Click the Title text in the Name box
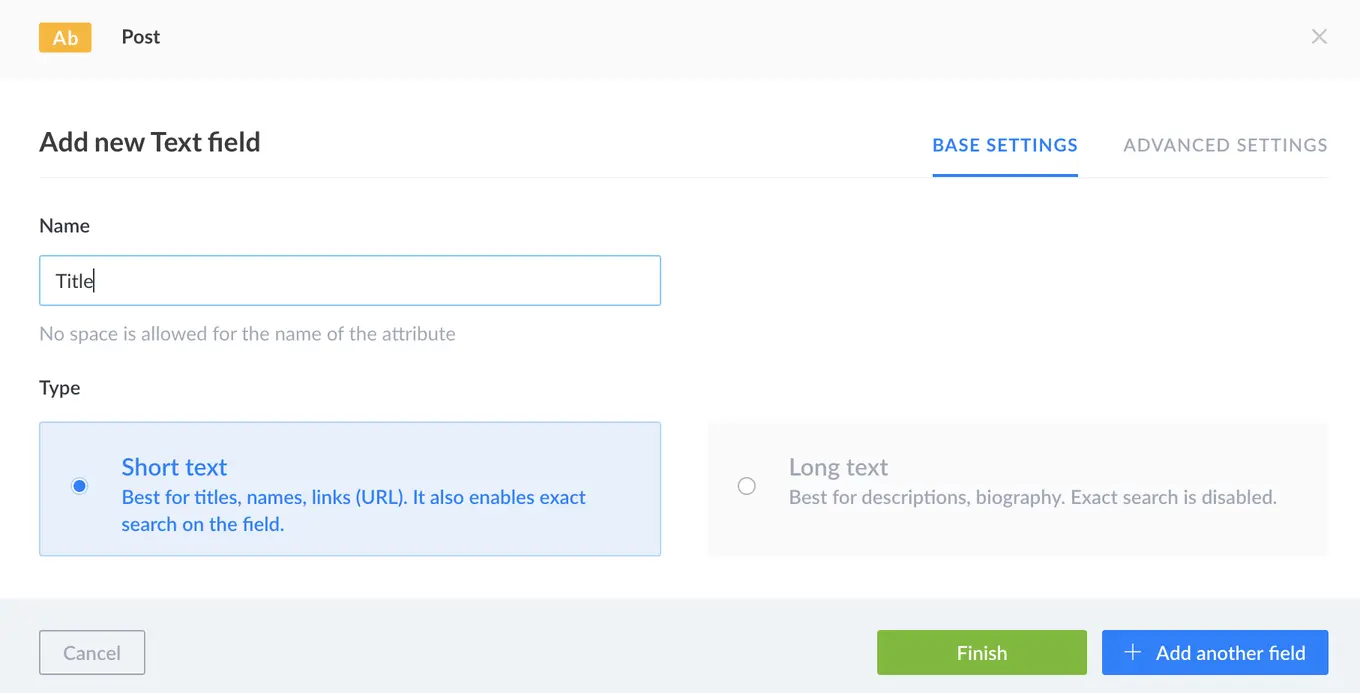Screen dimensions: 1360x693 point(74,281)
